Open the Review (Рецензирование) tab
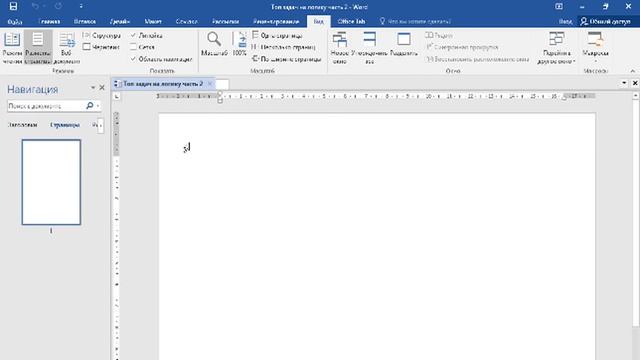The image size is (640, 360). click(x=276, y=21)
